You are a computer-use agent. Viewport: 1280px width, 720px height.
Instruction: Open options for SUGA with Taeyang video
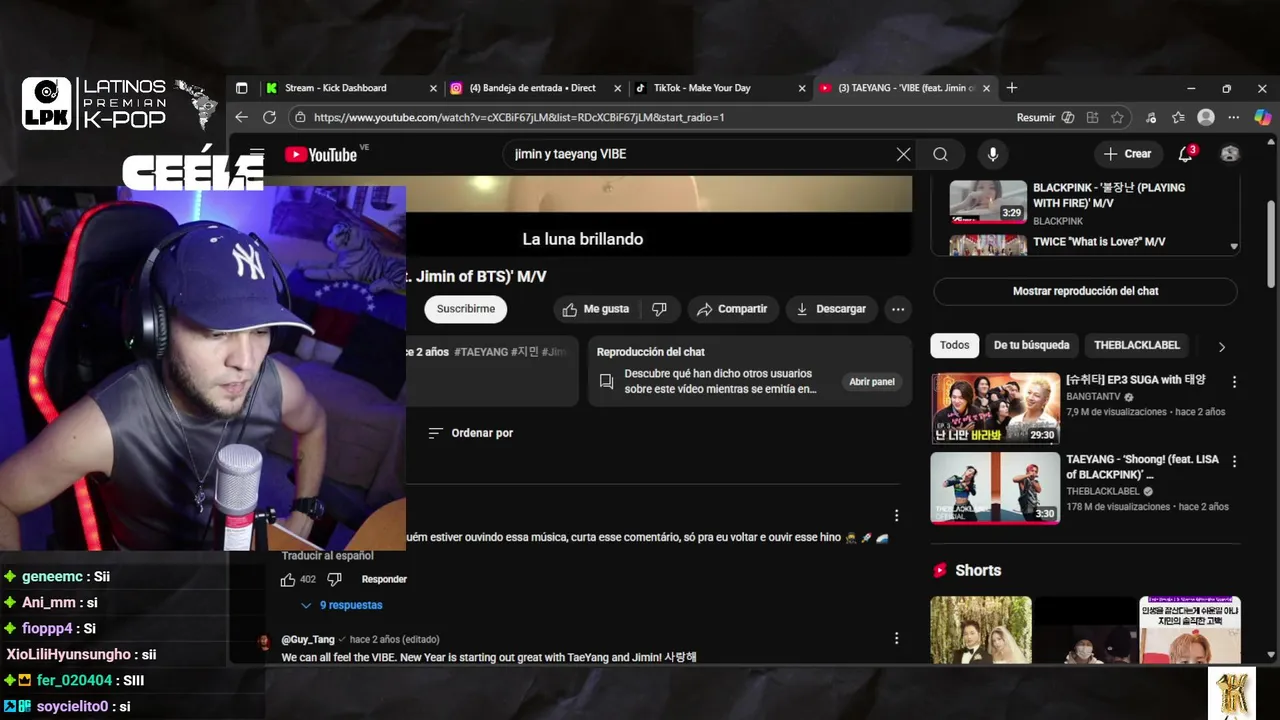pos(1234,382)
